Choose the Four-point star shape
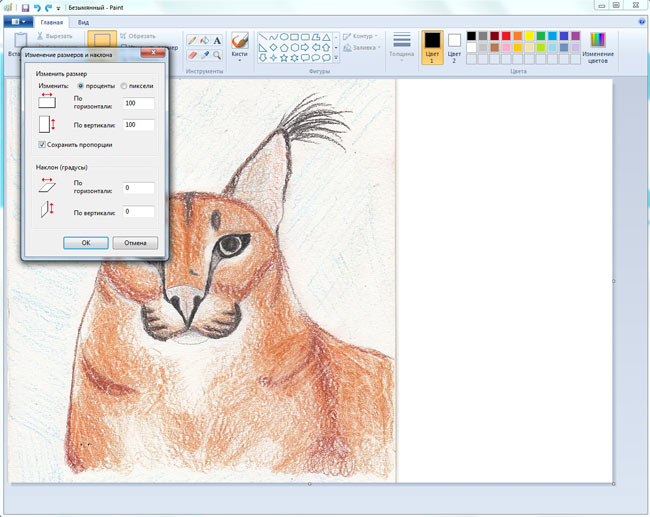The width and height of the screenshot is (650, 517). click(x=274, y=58)
